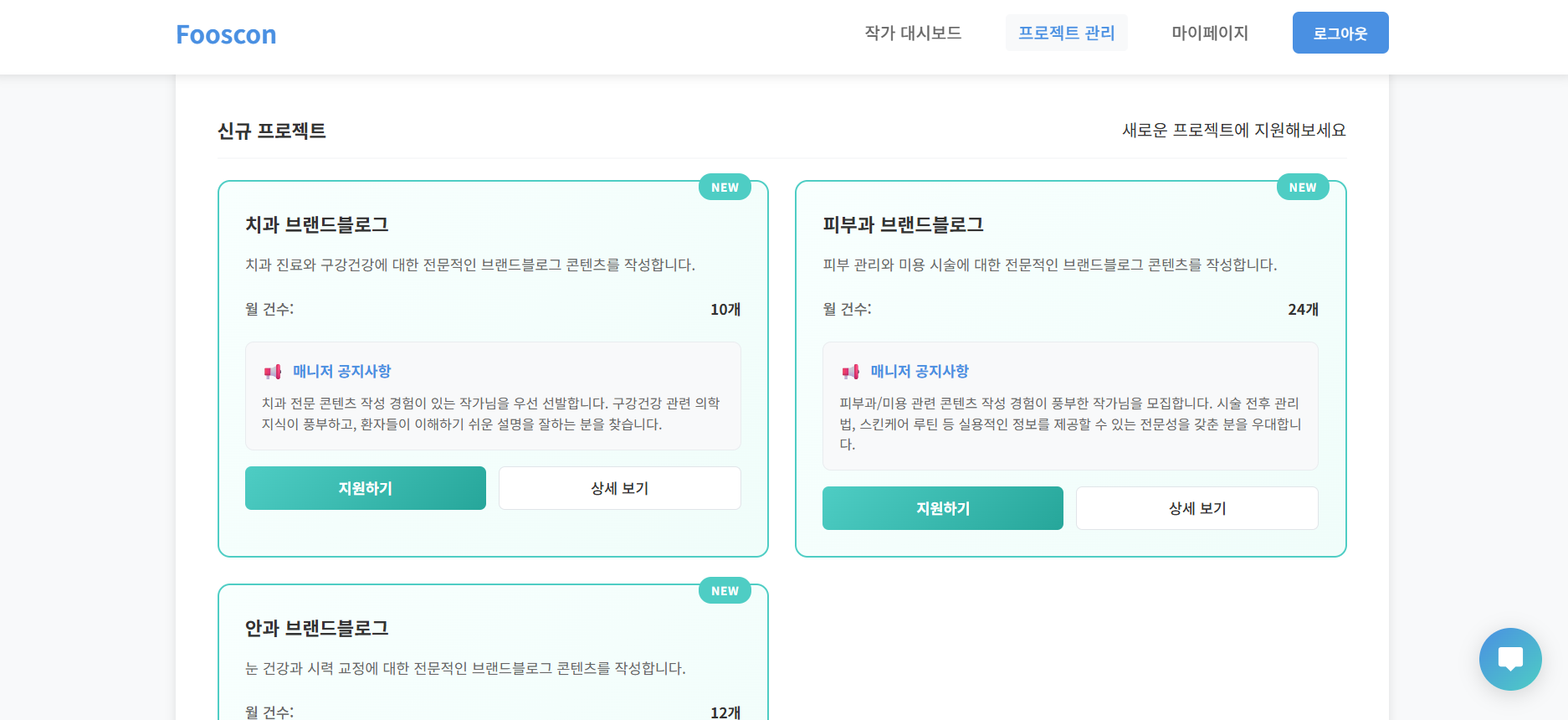Apply with 지원하기 for 치과 브랜드블로그

click(x=365, y=488)
